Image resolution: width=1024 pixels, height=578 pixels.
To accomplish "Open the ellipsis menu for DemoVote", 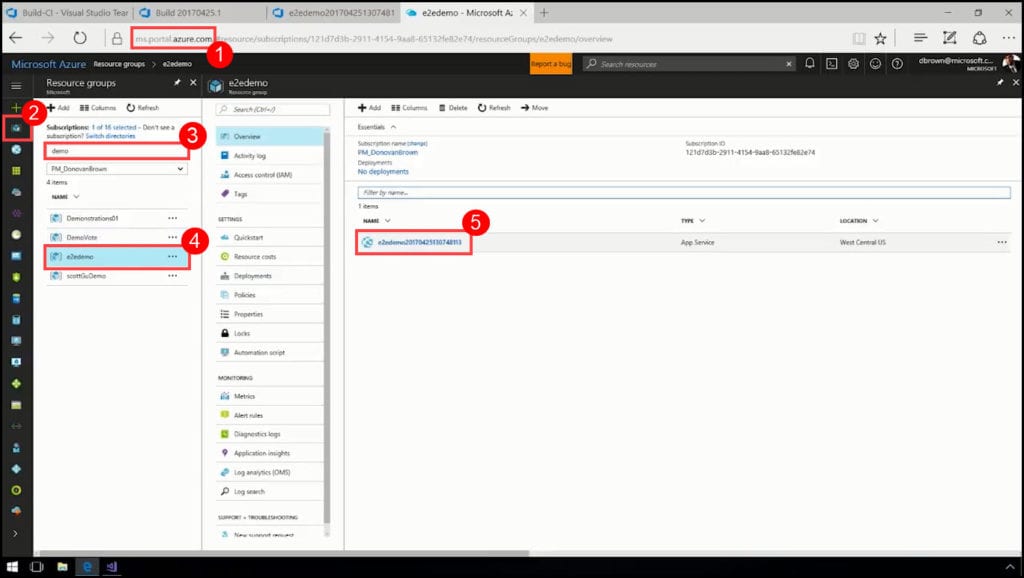I will click(x=172, y=237).
